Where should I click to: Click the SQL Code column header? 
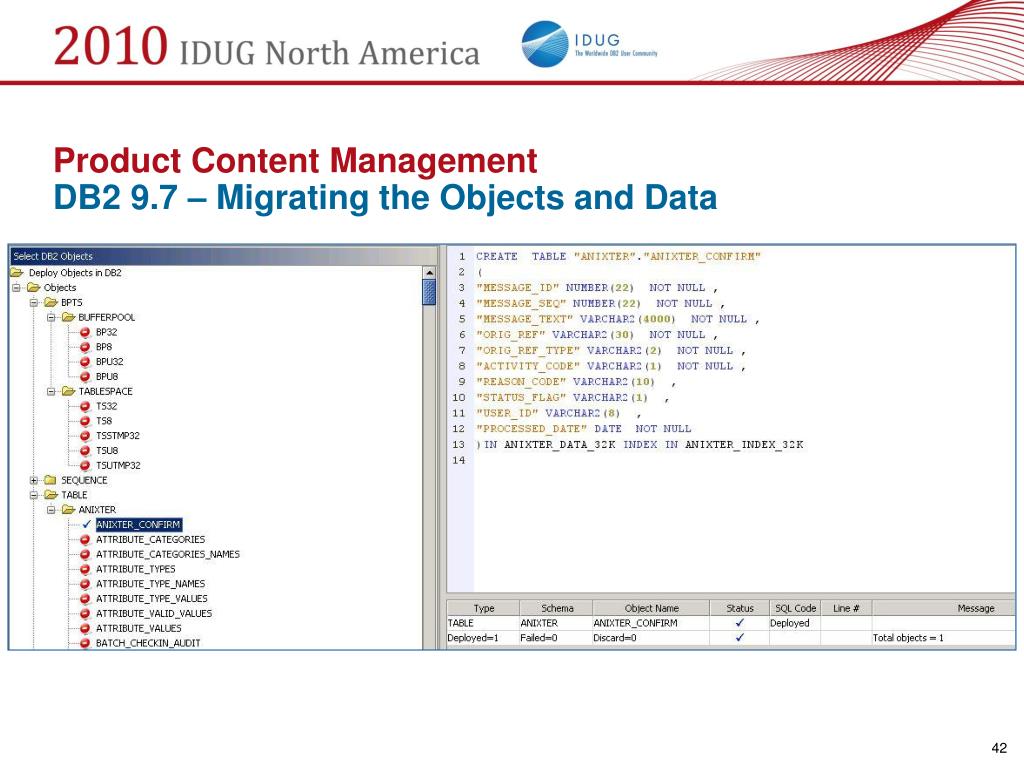click(x=795, y=608)
